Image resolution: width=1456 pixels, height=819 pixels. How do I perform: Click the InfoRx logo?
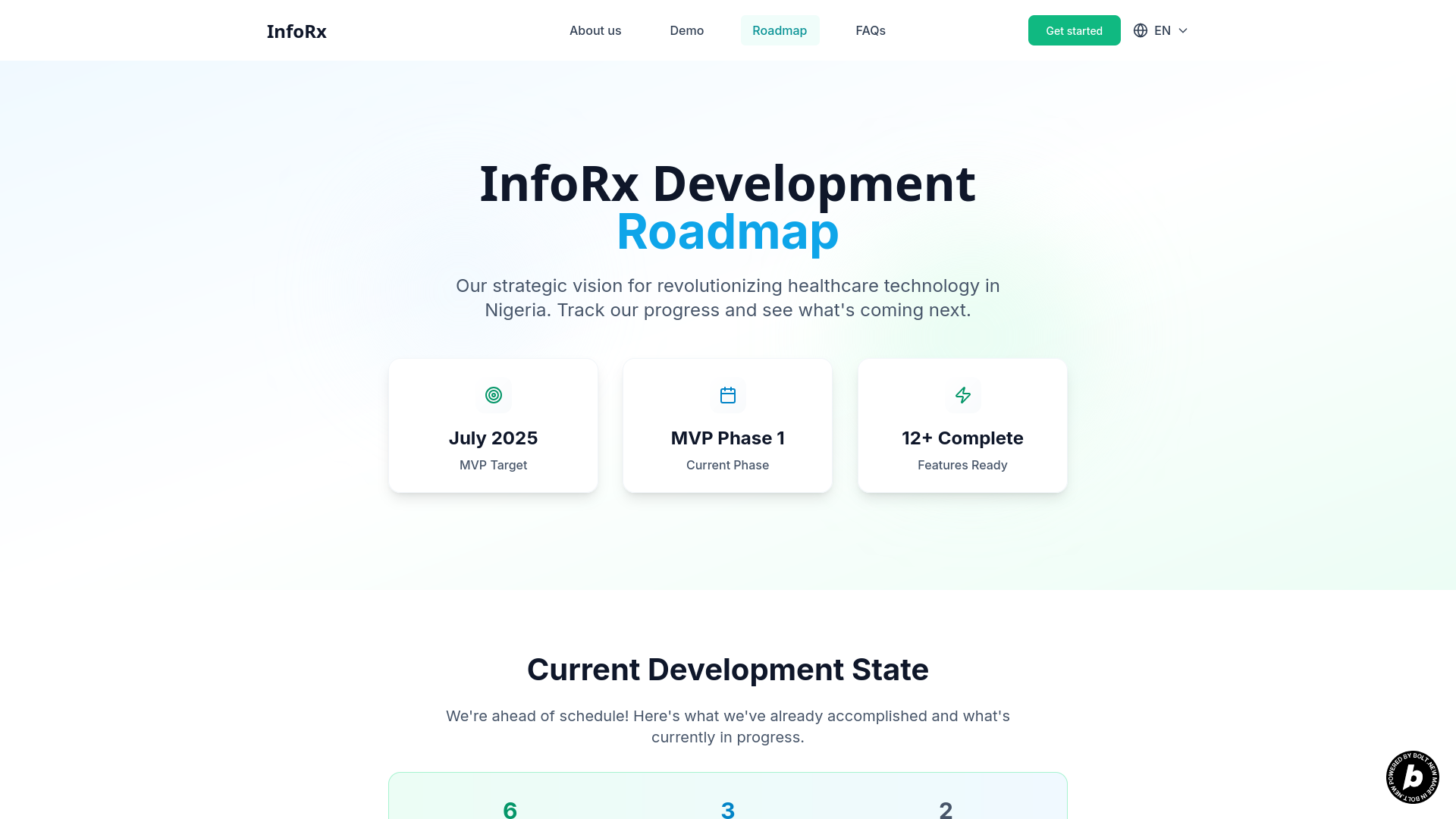point(297,31)
